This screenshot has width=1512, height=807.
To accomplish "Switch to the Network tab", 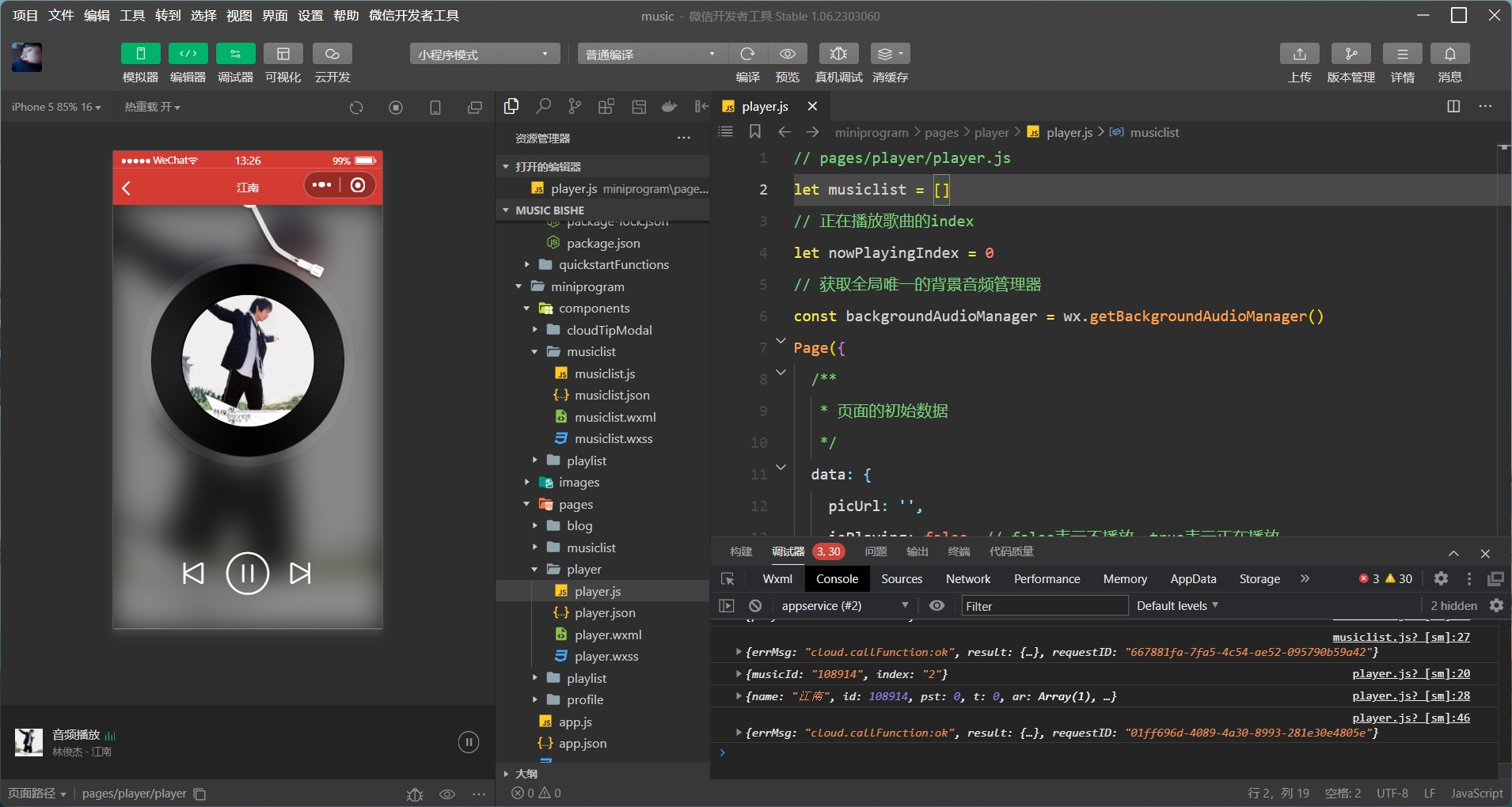I will point(967,578).
